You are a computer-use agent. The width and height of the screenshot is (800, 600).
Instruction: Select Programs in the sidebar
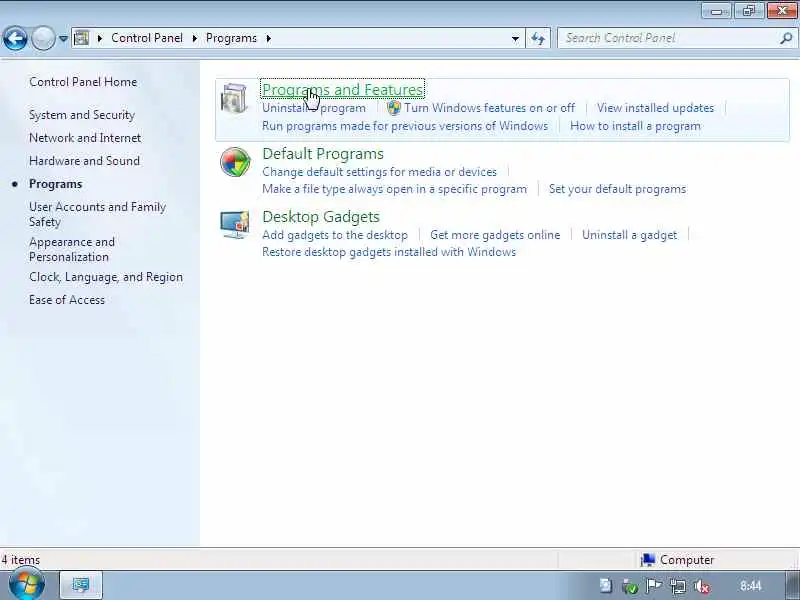tap(56, 184)
